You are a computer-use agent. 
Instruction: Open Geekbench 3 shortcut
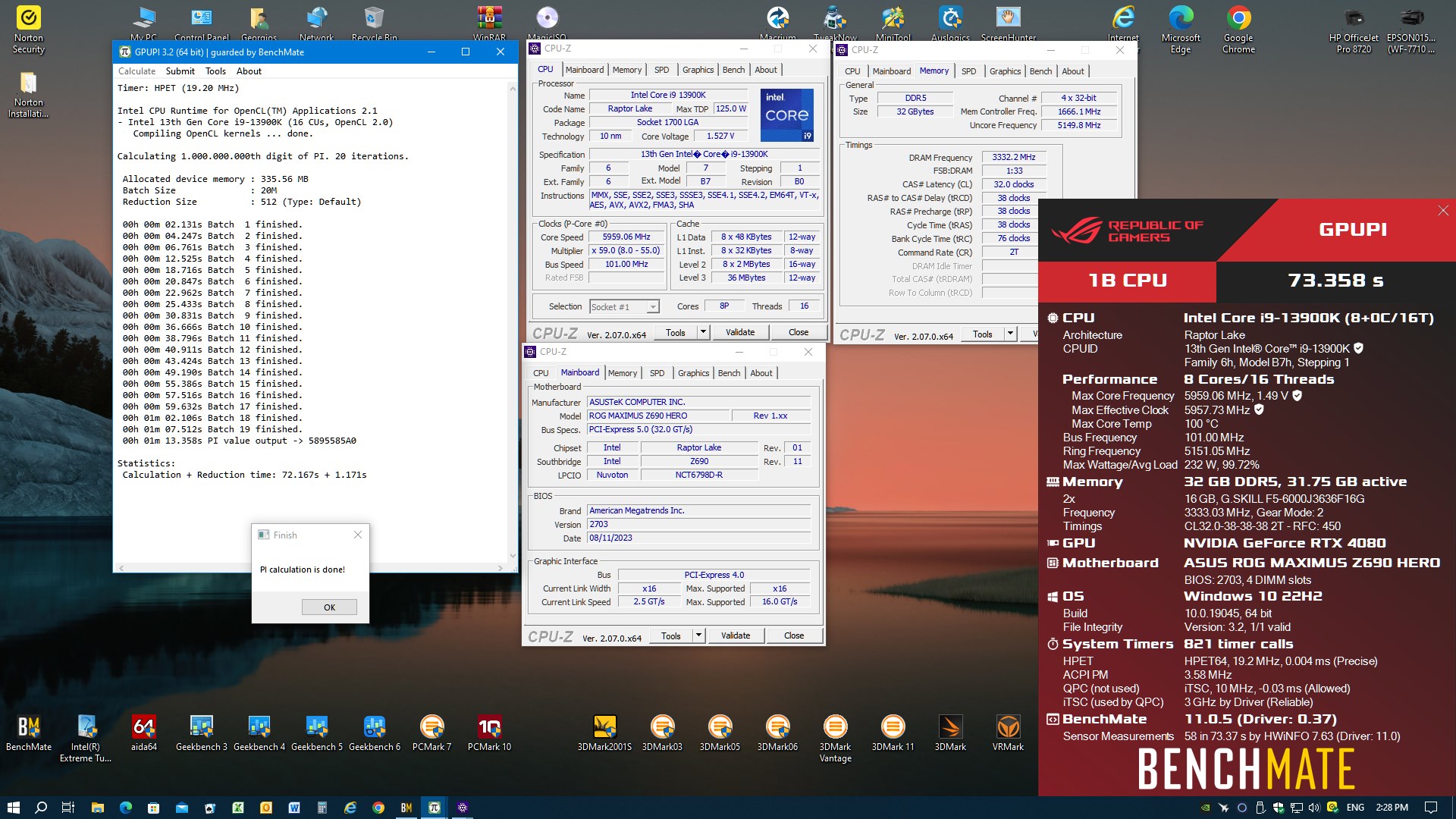tap(202, 733)
